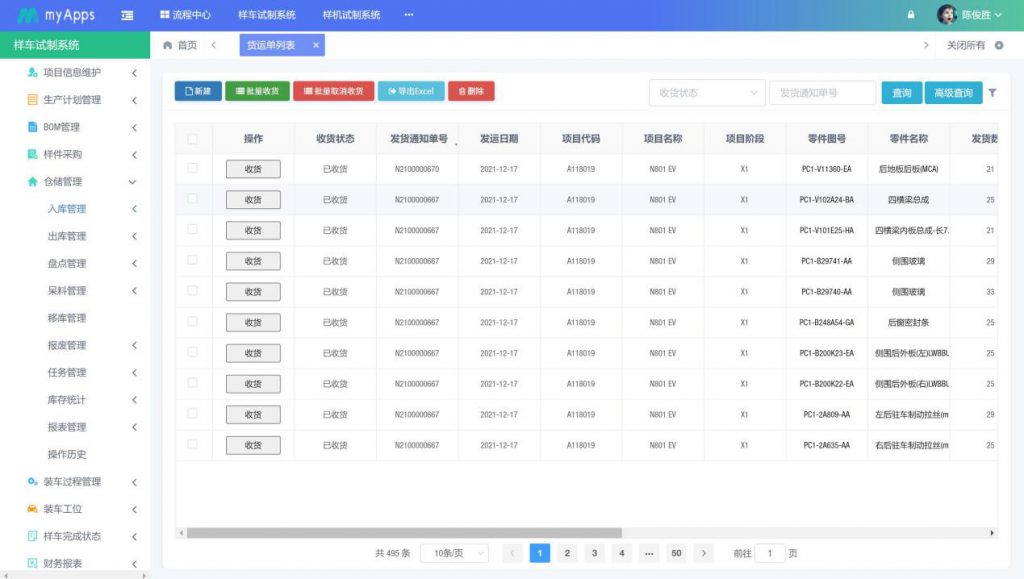The image size is (1024, 579).
Task: Click the 首页 home icon
Action: (x=168, y=45)
